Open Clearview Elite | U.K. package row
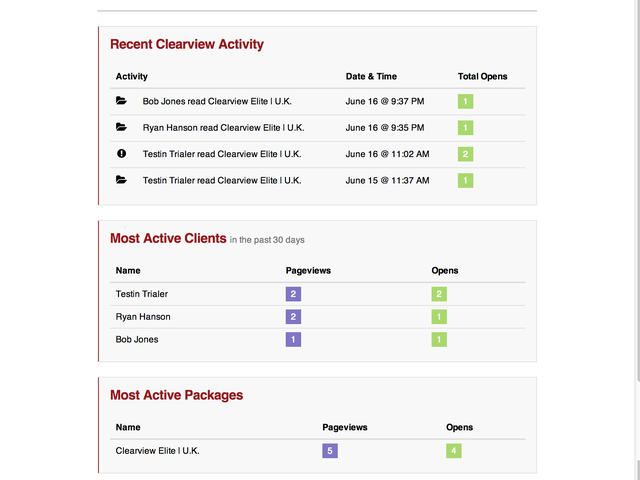The width and height of the screenshot is (640, 480). coord(158,451)
